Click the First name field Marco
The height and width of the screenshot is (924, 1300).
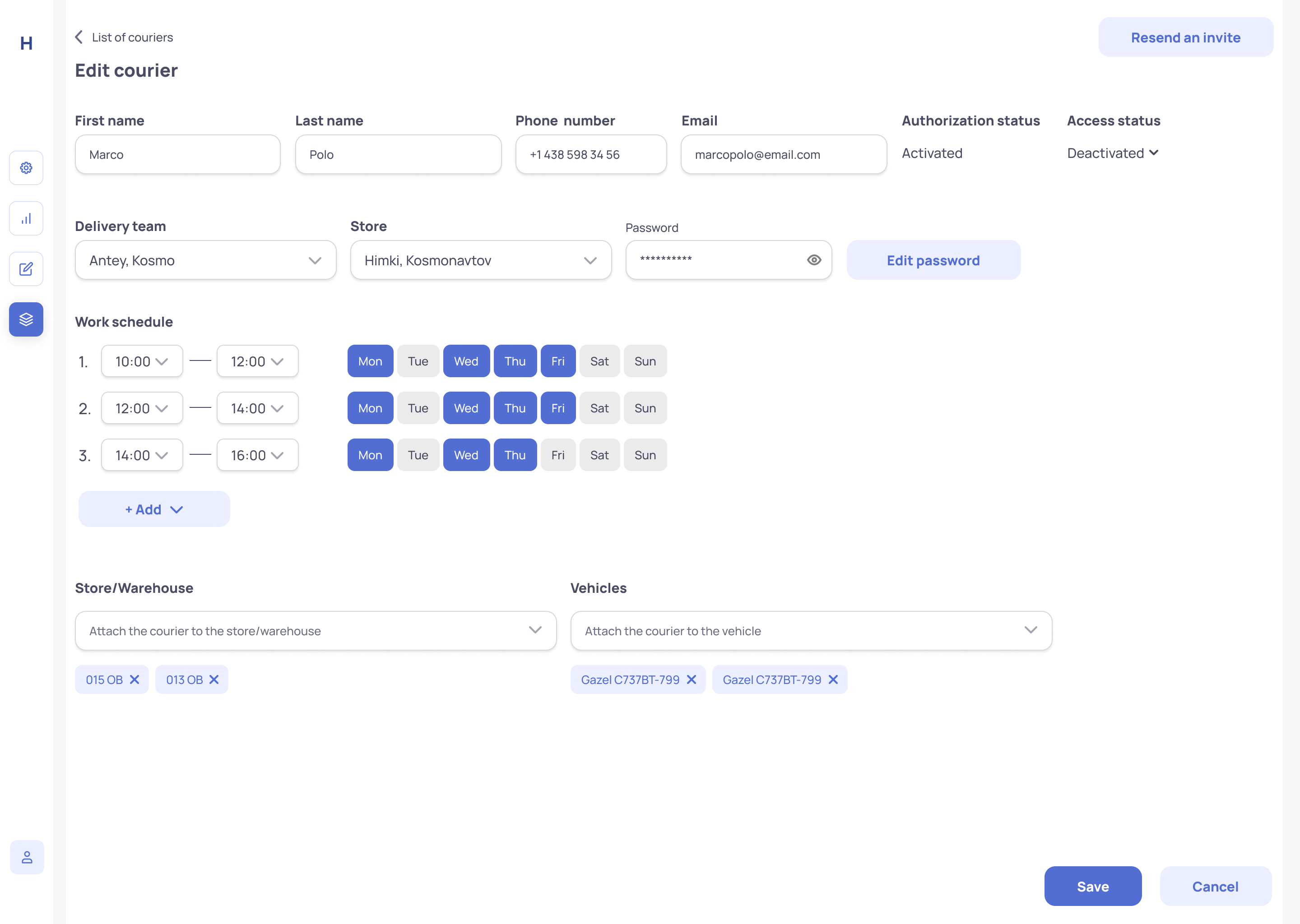(177, 154)
